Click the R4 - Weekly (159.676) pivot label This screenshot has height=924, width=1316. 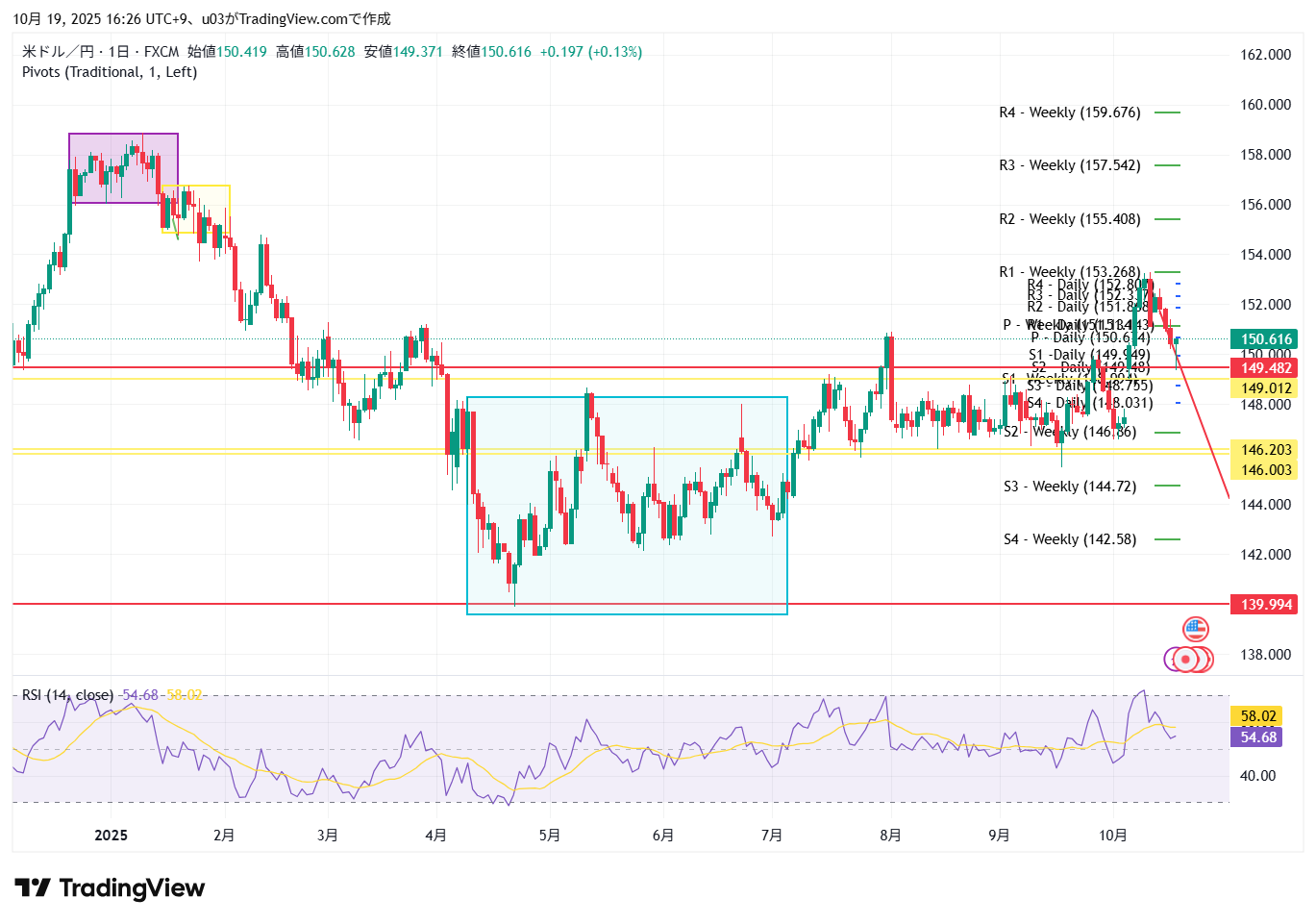tap(1069, 112)
